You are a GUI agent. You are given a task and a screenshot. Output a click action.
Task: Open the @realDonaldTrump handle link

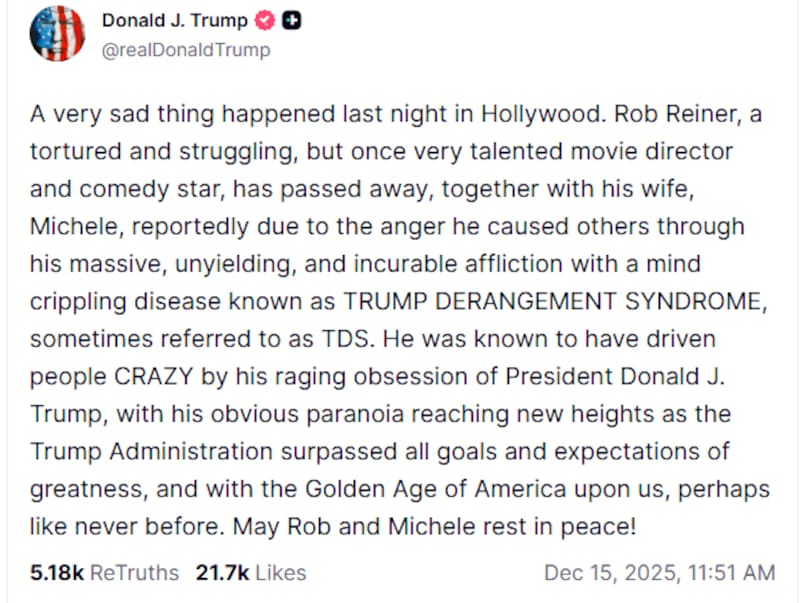[x=186, y=50]
